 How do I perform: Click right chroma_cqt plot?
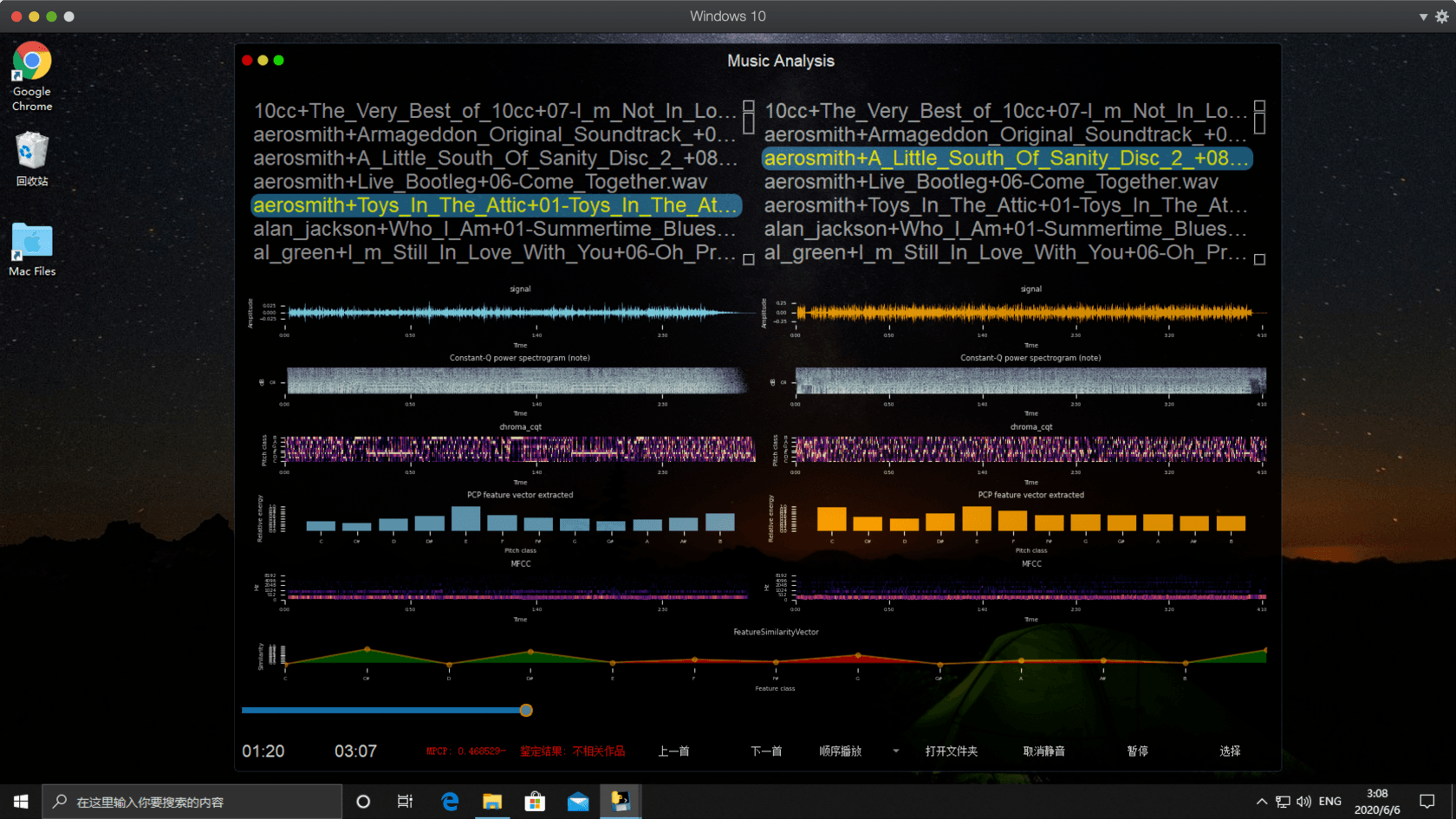(x=1031, y=450)
